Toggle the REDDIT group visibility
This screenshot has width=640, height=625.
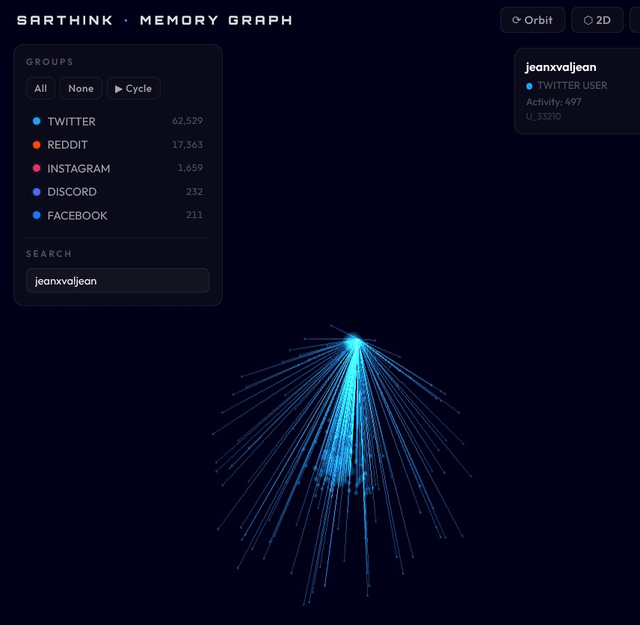(x=67, y=145)
